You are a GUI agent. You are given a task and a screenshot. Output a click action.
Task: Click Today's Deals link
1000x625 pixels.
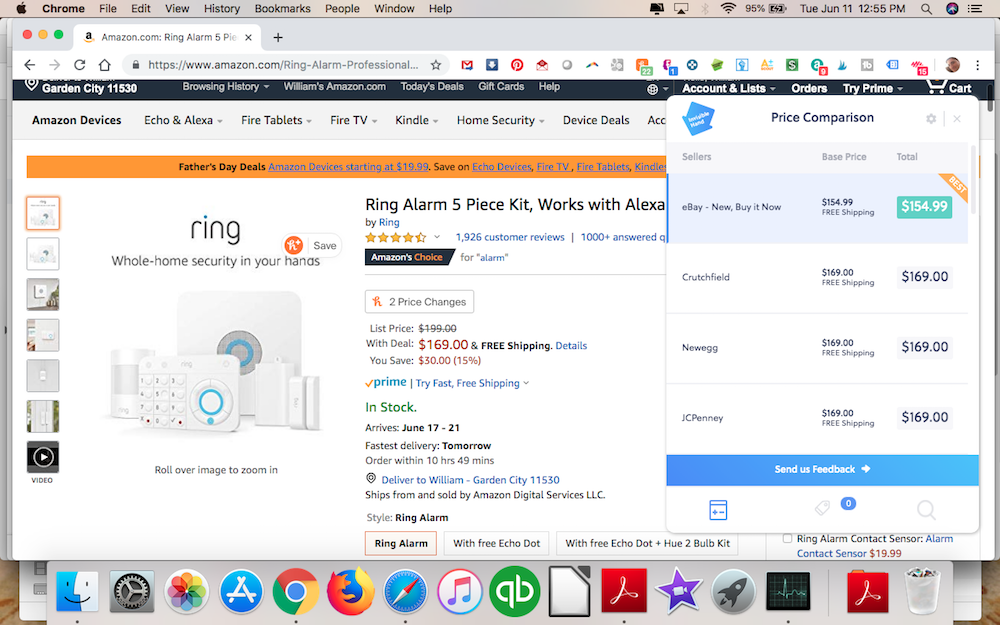click(432, 86)
